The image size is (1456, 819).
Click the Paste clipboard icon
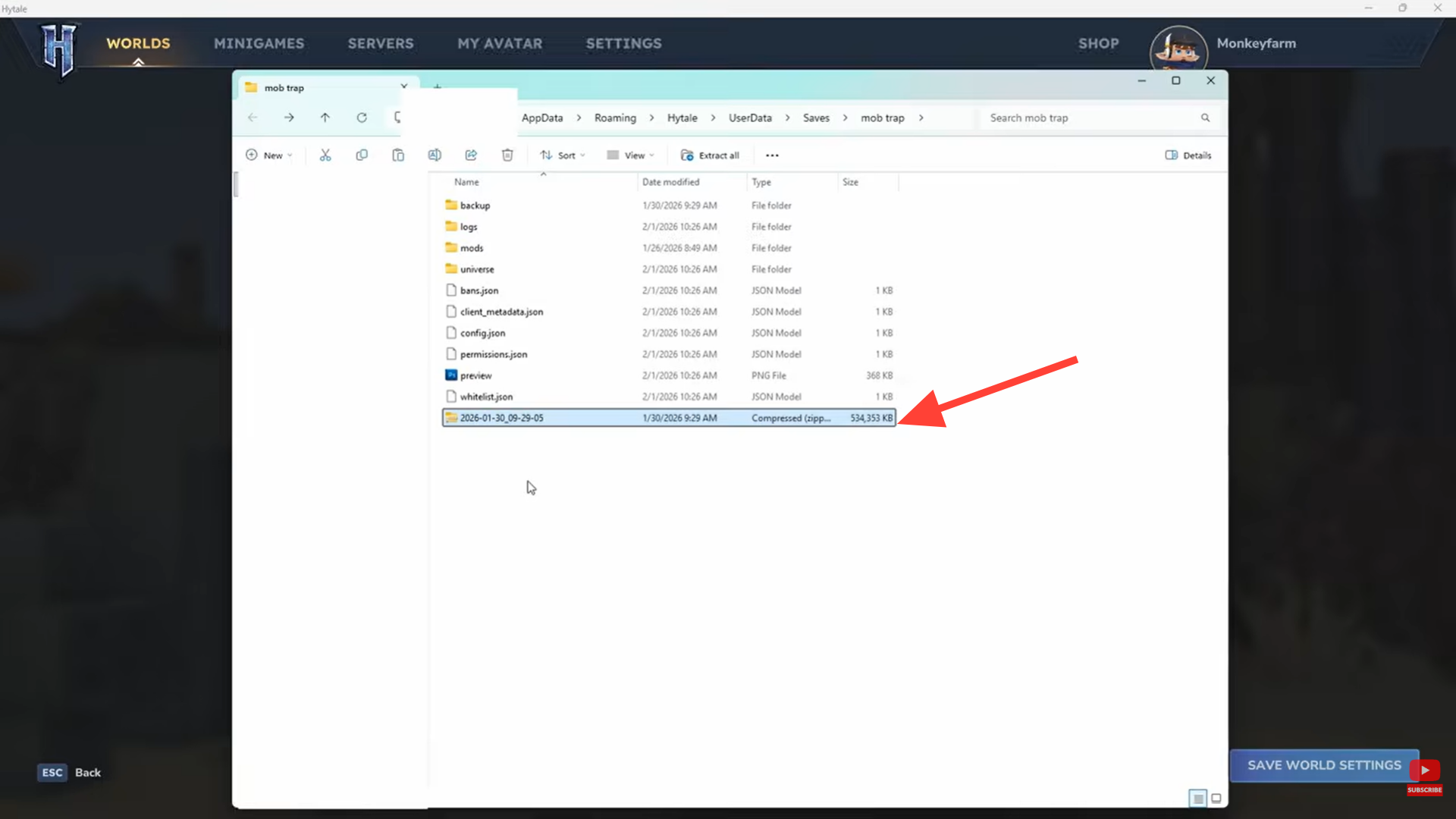[x=398, y=155]
